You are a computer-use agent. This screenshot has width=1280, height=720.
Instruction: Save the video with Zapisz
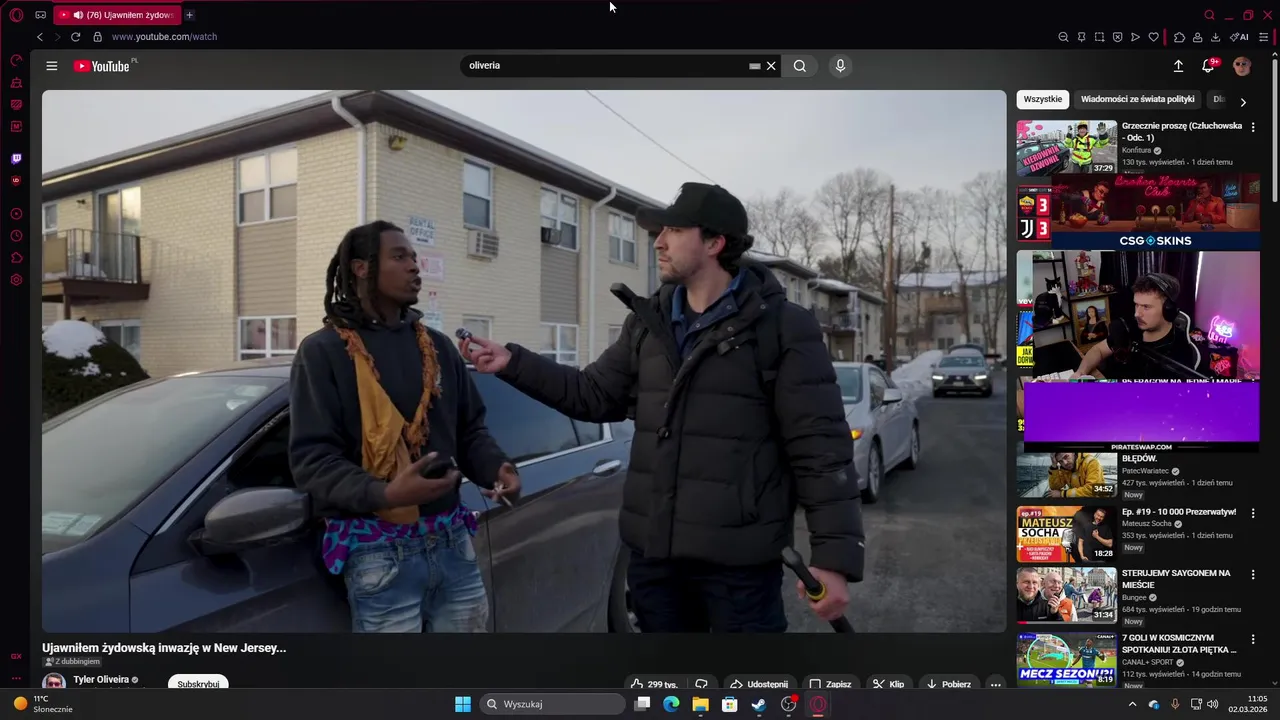tap(830, 684)
